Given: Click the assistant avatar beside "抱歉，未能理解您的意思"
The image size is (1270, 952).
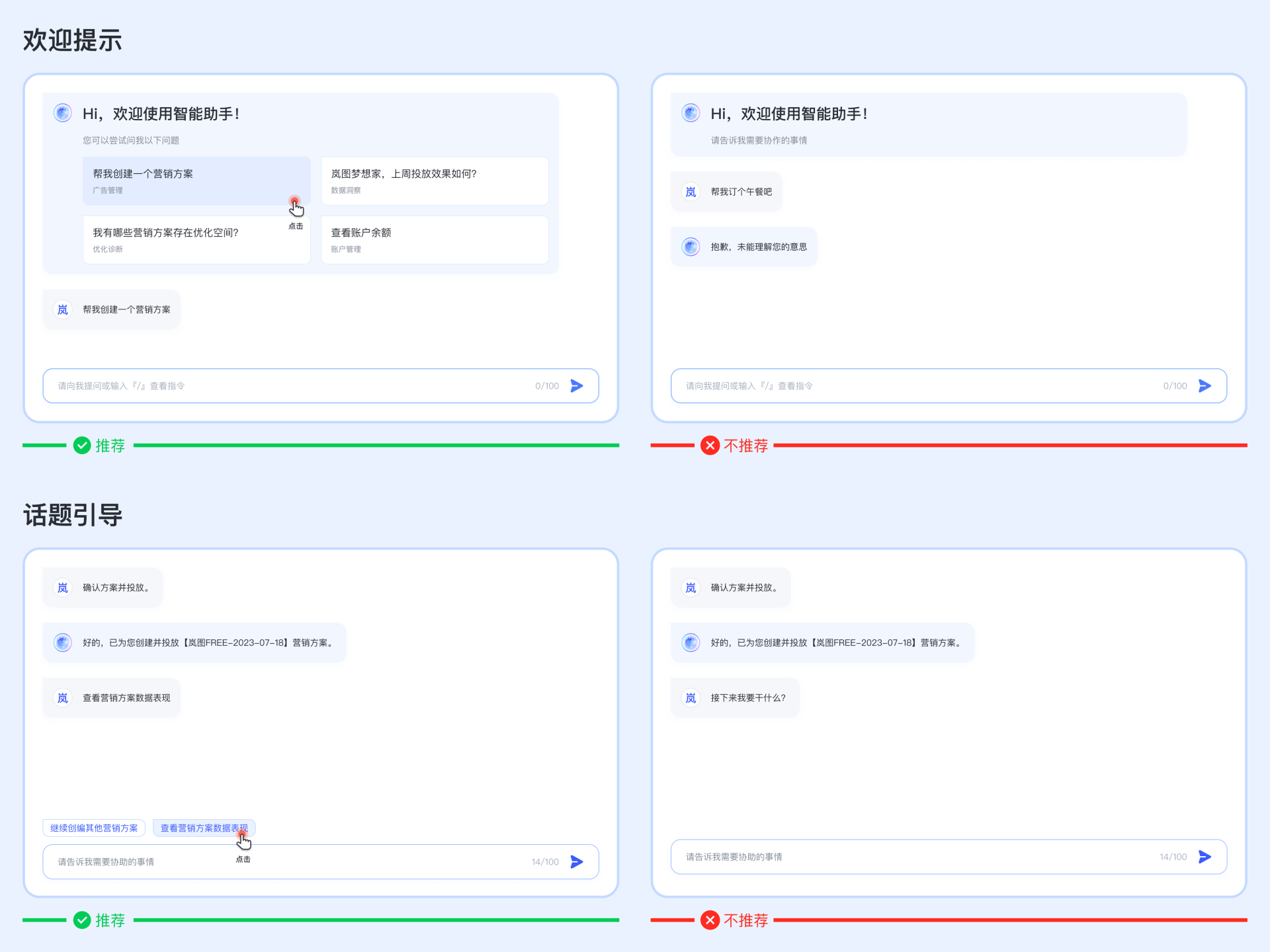Looking at the screenshot, I should click(x=691, y=247).
